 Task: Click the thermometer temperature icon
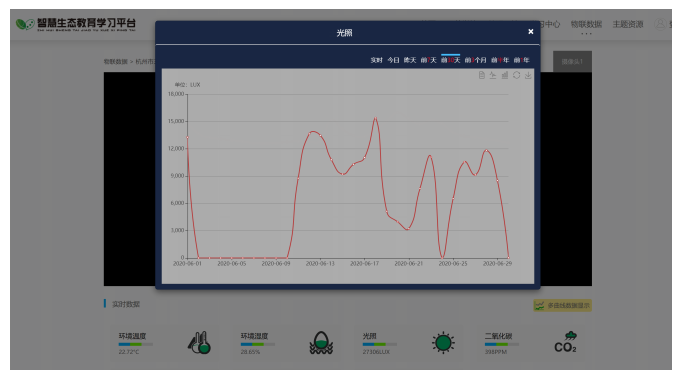coord(200,343)
